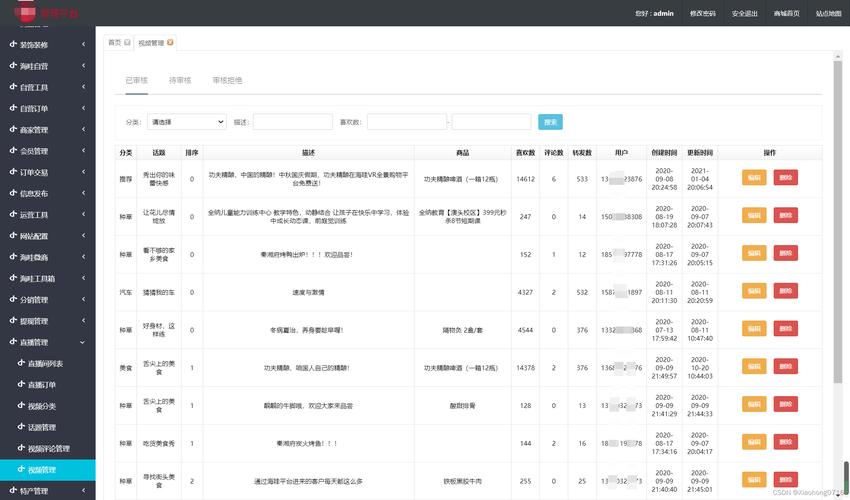The height and width of the screenshot is (500, 850).
Task: Expand the 运营工具 menu chevron
Action: pyautogui.click(x=83, y=214)
